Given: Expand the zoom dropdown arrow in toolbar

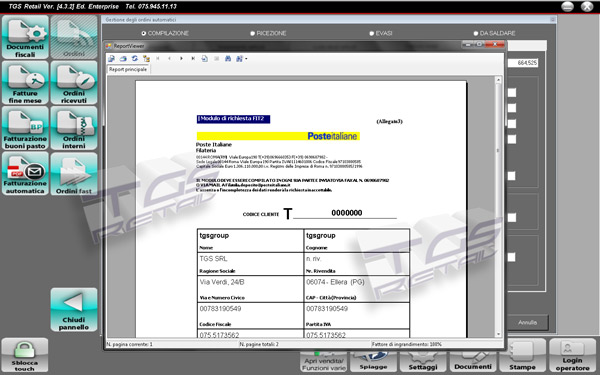Looking at the screenshot, I should click(x=246, y=59).
